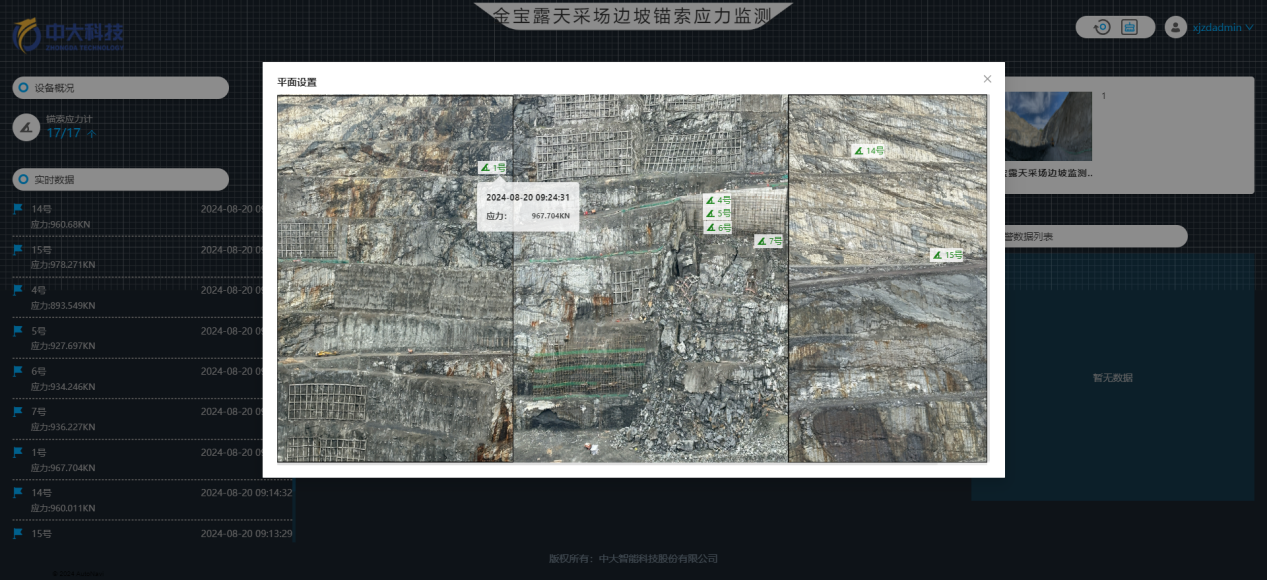
Task: Click the 中大科技 company logo
Action: 68,34
